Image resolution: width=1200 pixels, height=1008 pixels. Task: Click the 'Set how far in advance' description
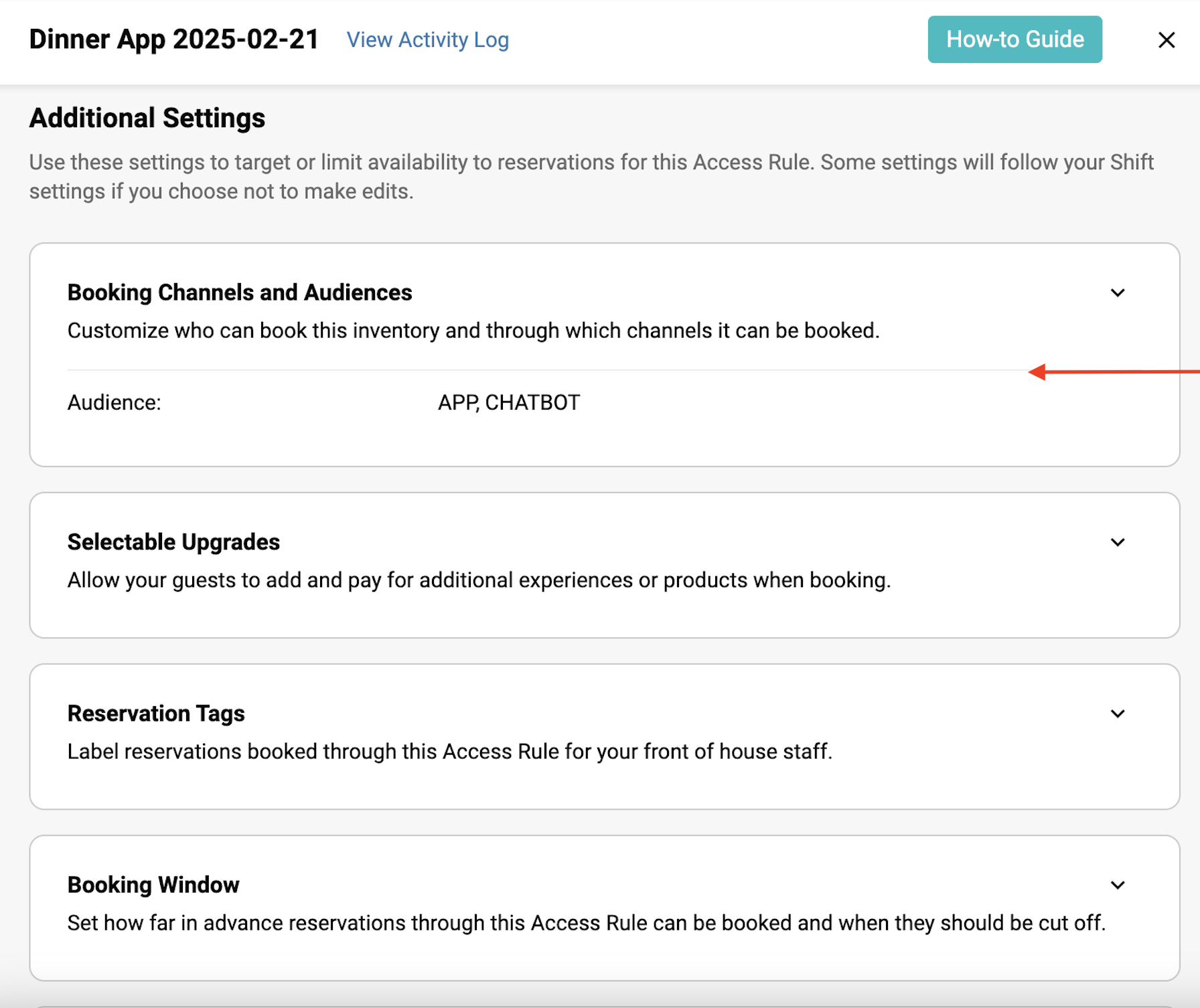click(x=586, y=922)
